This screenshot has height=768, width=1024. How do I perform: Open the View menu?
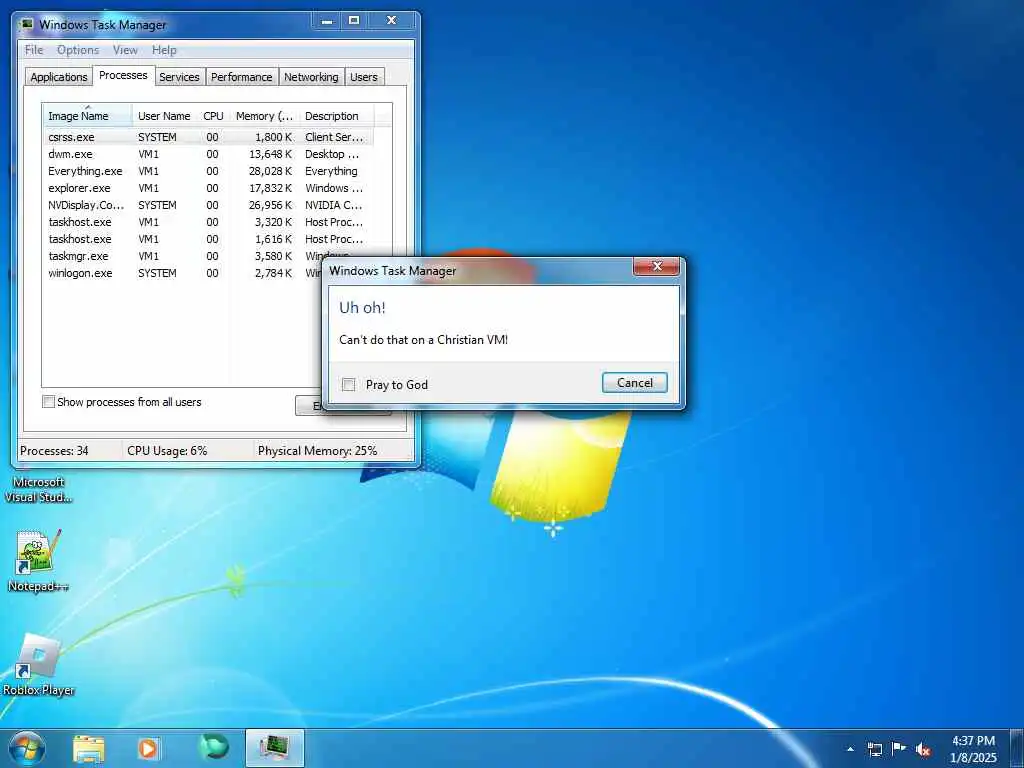(x=125, y=50)
